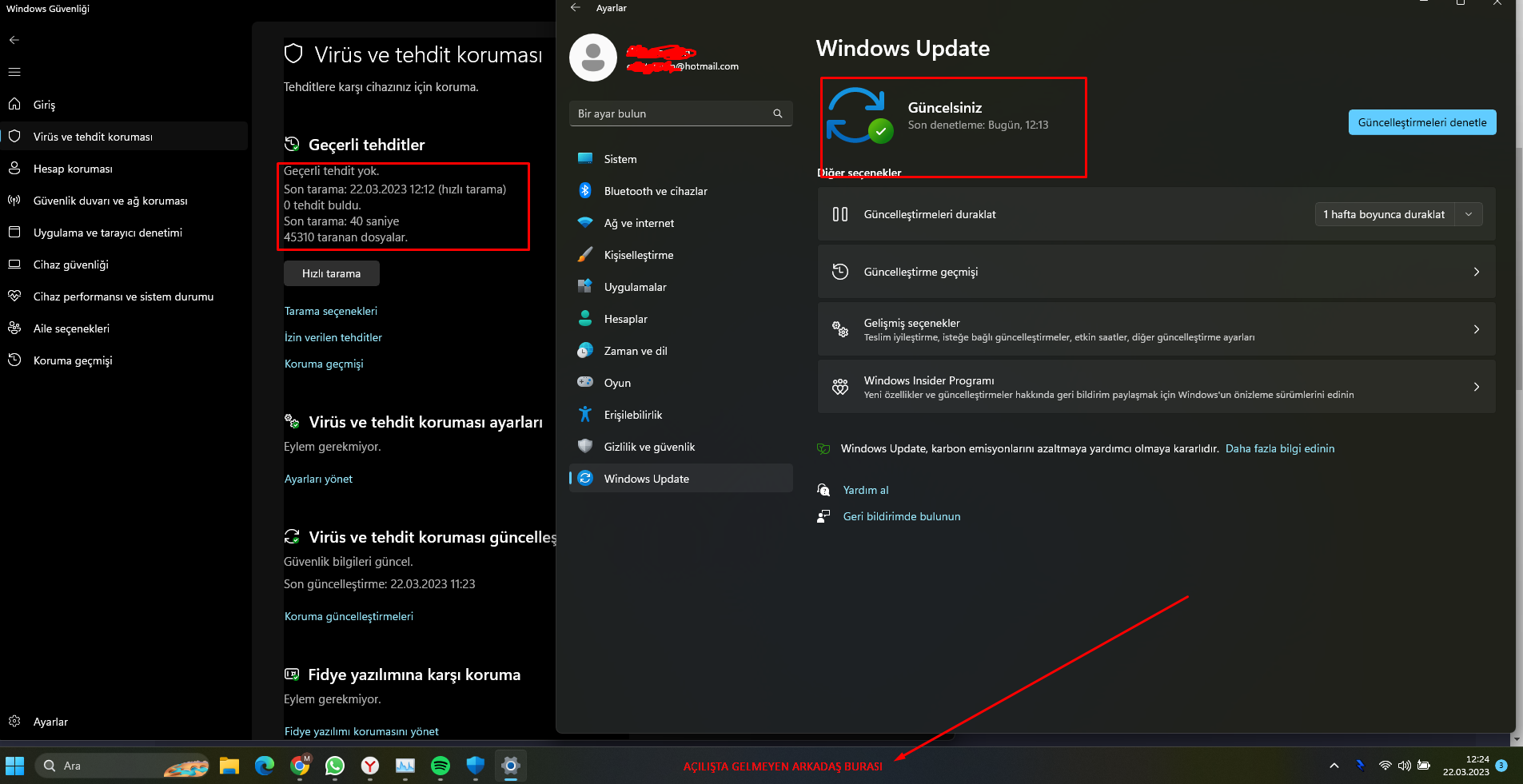
Task: Open File Explorer from the taskbar
Action: click(229, 766)
